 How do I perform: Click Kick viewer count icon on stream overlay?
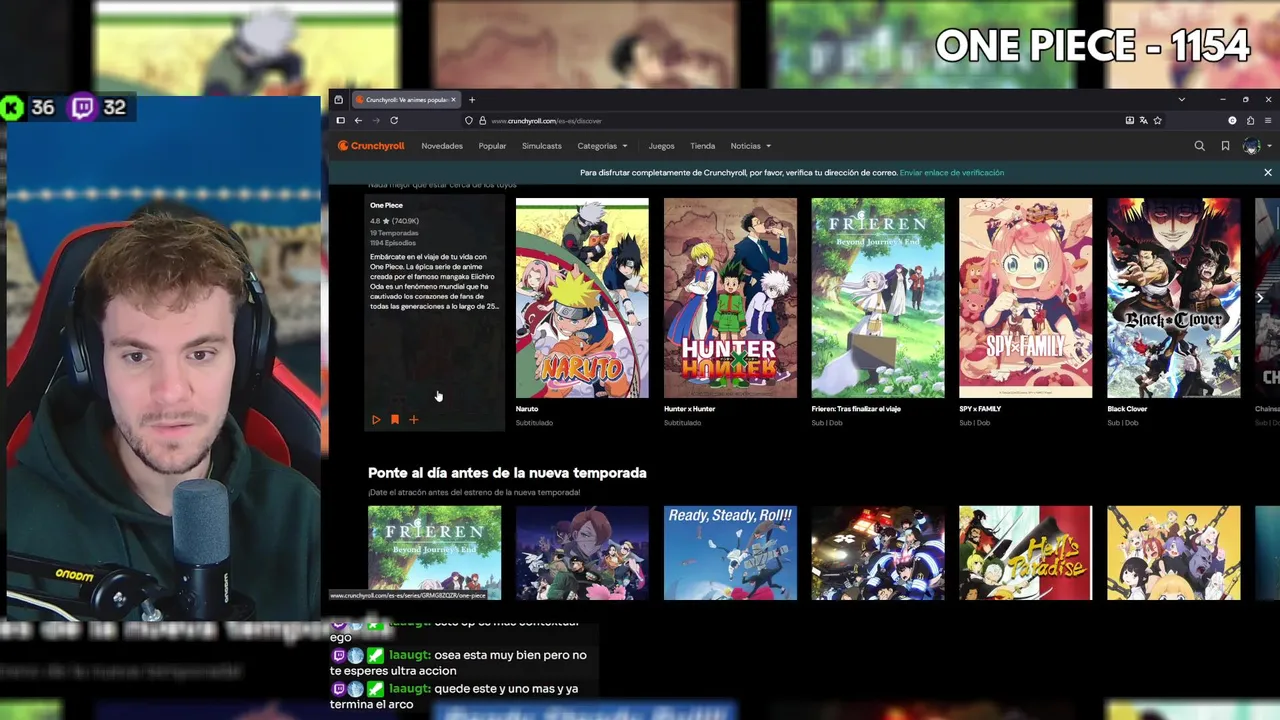click(12, 108)
